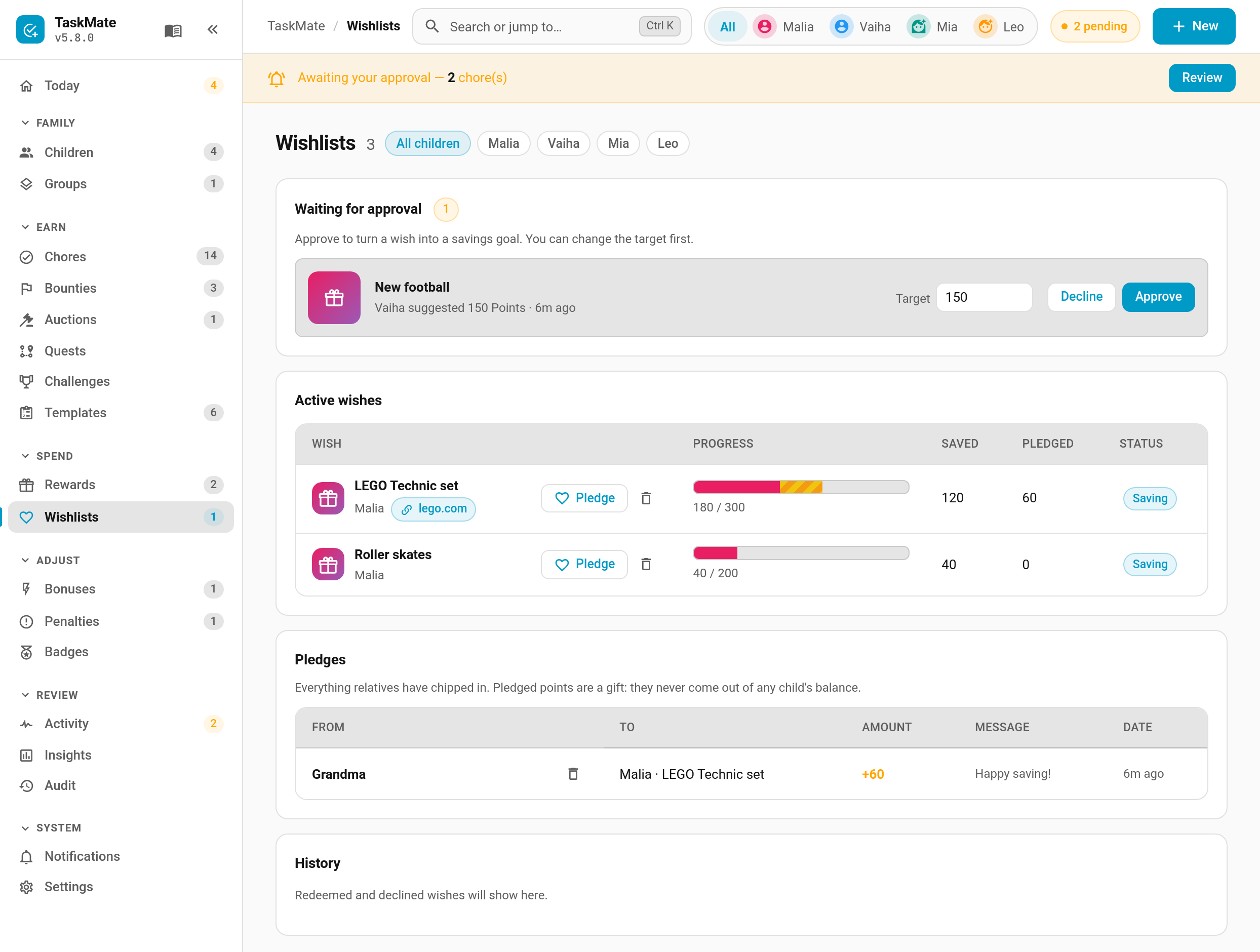Open Bounties flag item
The height and width of the screenshot is (952, 1260).
(121, 288)
